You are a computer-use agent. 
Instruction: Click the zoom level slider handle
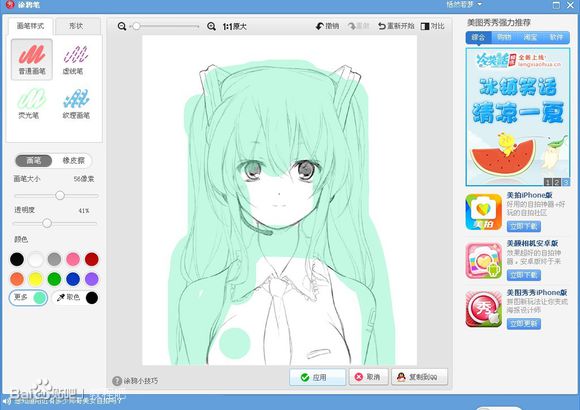pyautogui.click(x=136, y=26)
